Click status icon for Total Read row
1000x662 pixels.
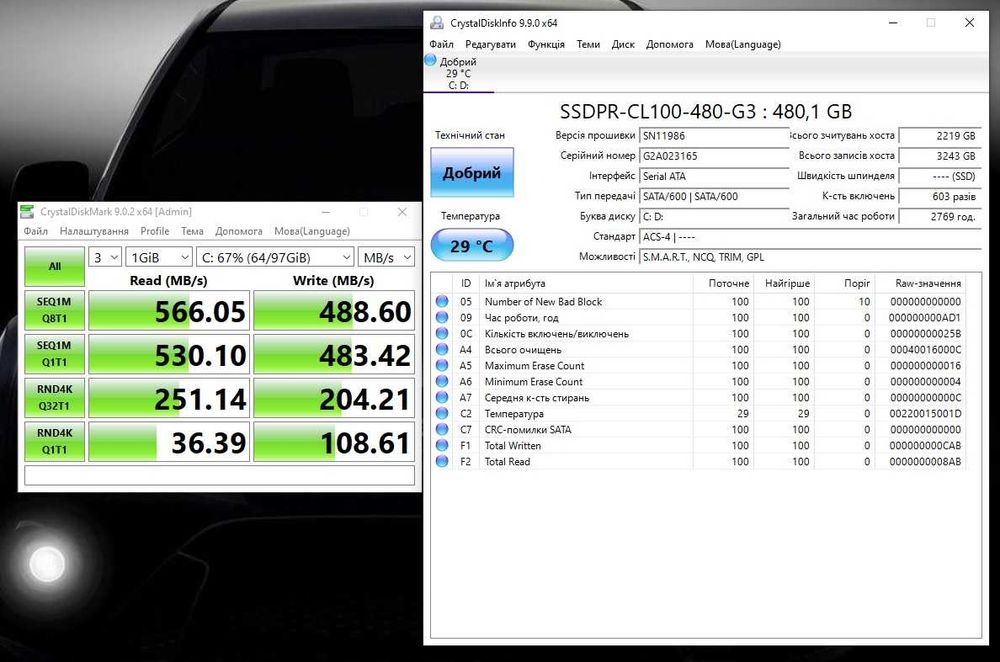point(441,460)
